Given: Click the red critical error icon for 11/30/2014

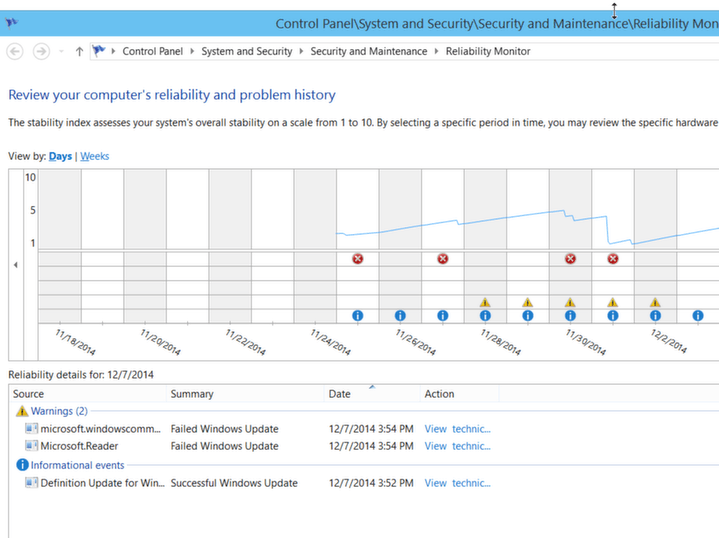Looking at the screenshot, I should pos(570,259).
